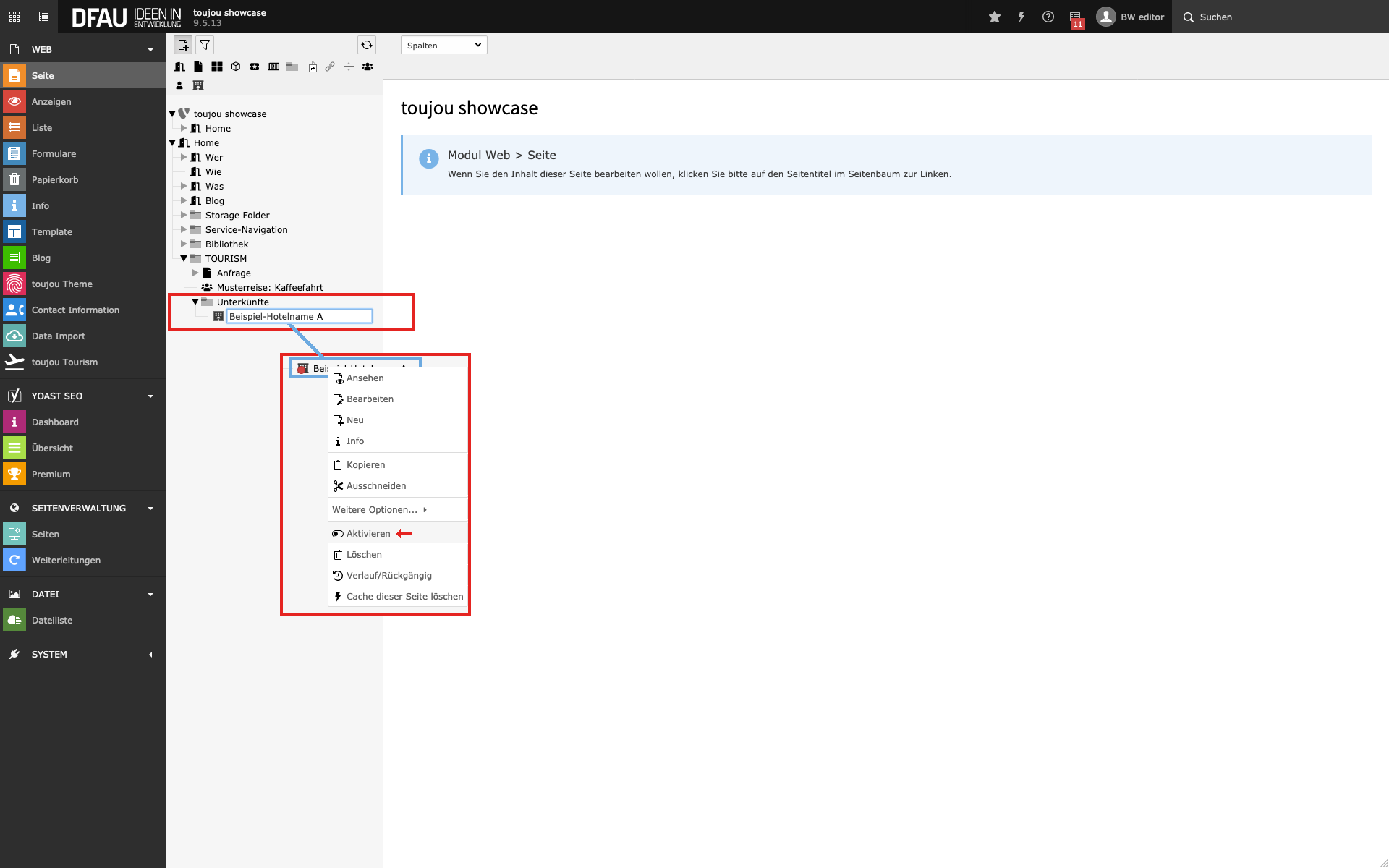The height and width of the screenshot is (868, 1389).
Task: Select Storage Folder in page tree
Action: 237,215
